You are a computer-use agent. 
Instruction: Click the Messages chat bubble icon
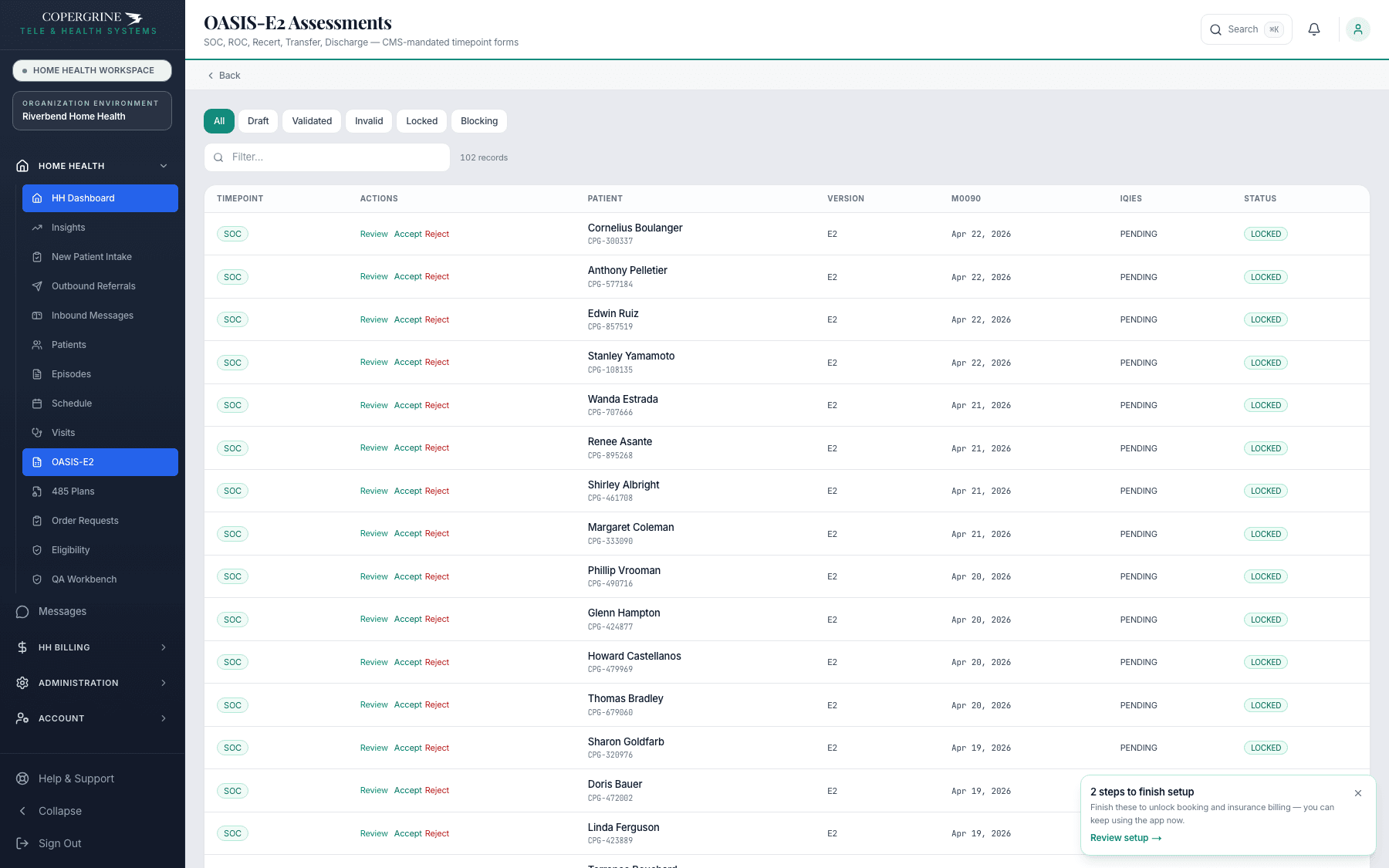tap(22, 612)
